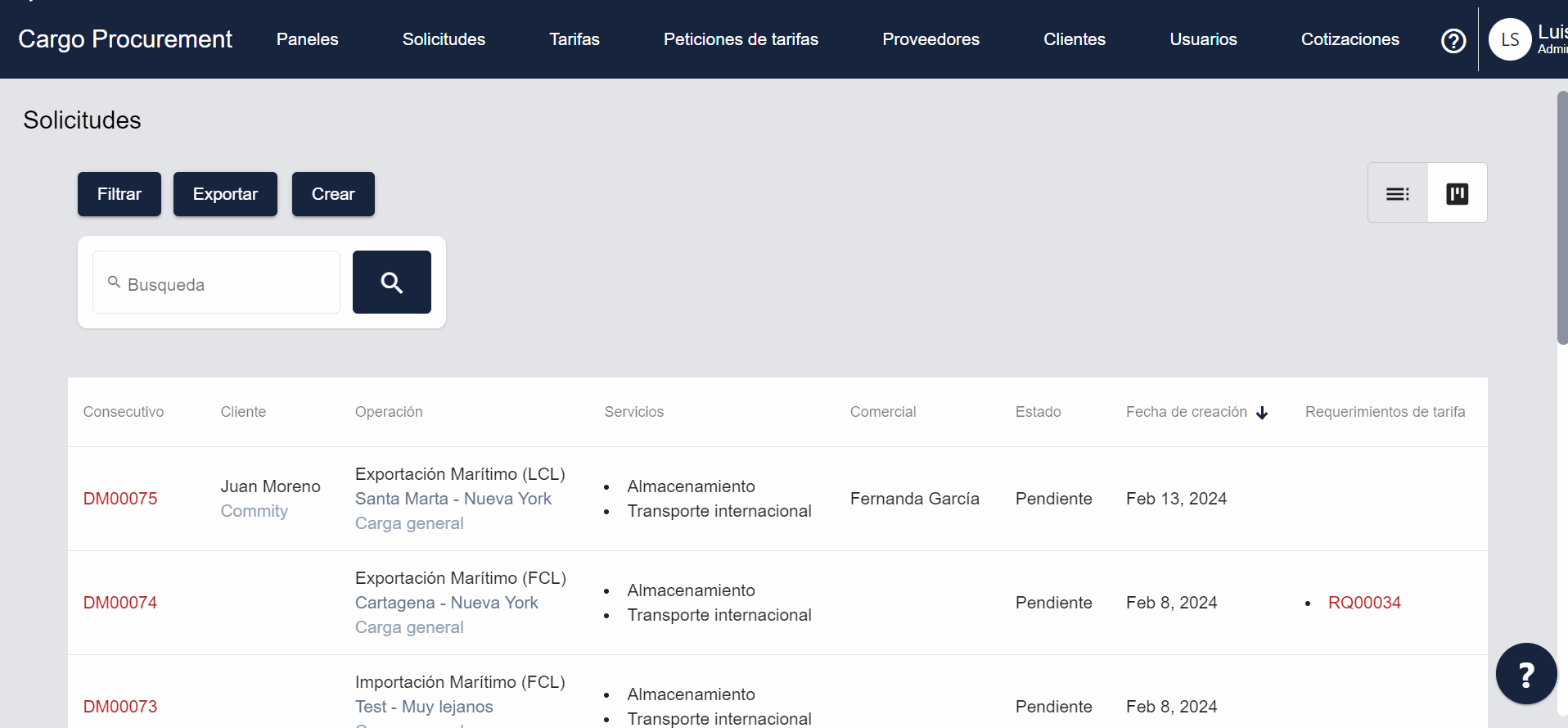Viewport: 1568px width, 728px height.
Task: Switch to kanban board view
Action: [1457, 193]
